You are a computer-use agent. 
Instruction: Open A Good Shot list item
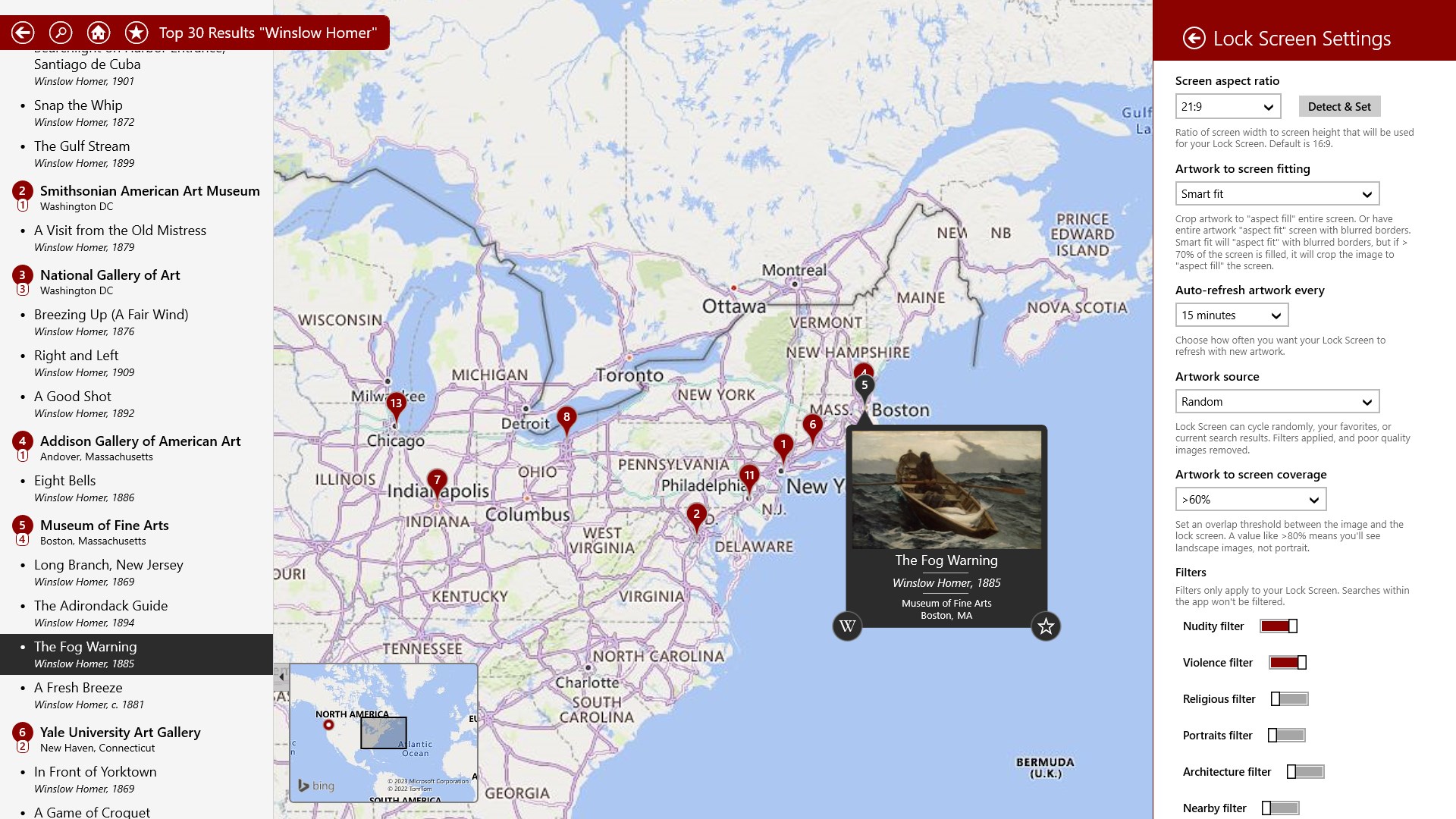click(136, 403)
